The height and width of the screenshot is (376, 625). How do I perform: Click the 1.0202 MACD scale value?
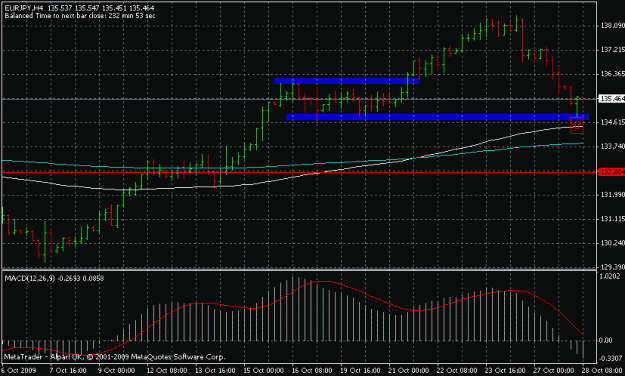[x=610, y=276]
